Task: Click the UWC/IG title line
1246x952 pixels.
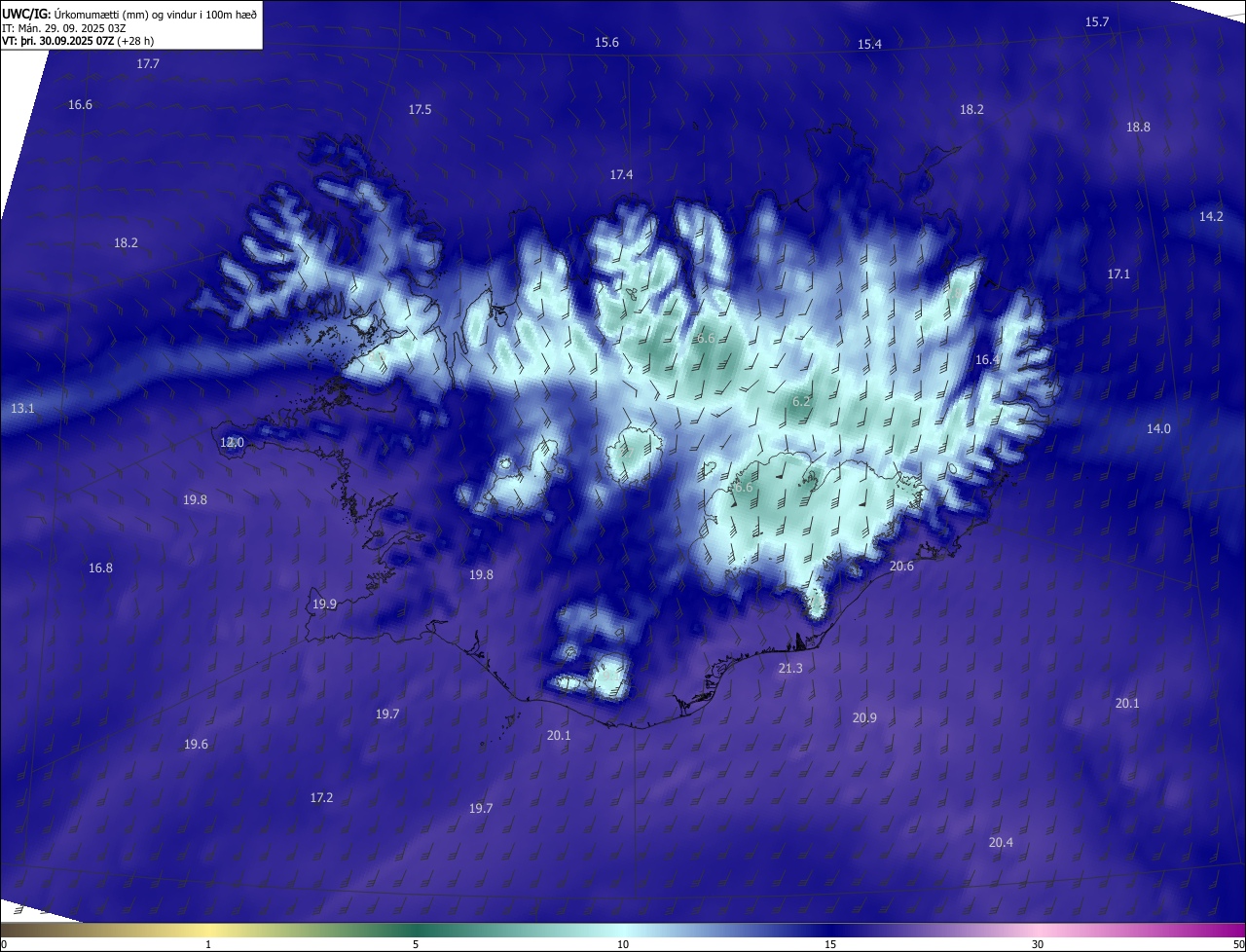Action: (129, 14)
